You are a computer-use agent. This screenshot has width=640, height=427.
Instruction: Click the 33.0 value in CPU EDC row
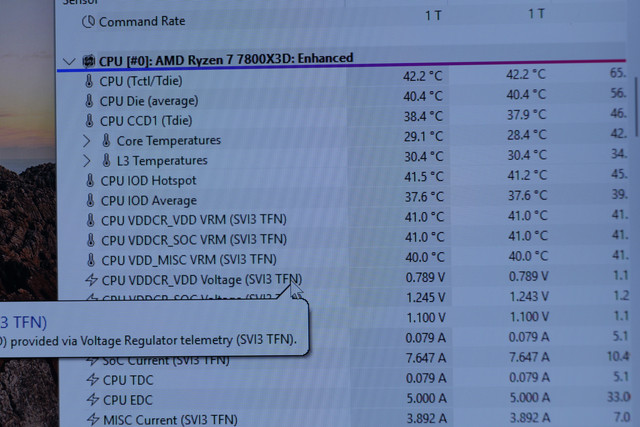pyautogui.click(x=619, y=397)
